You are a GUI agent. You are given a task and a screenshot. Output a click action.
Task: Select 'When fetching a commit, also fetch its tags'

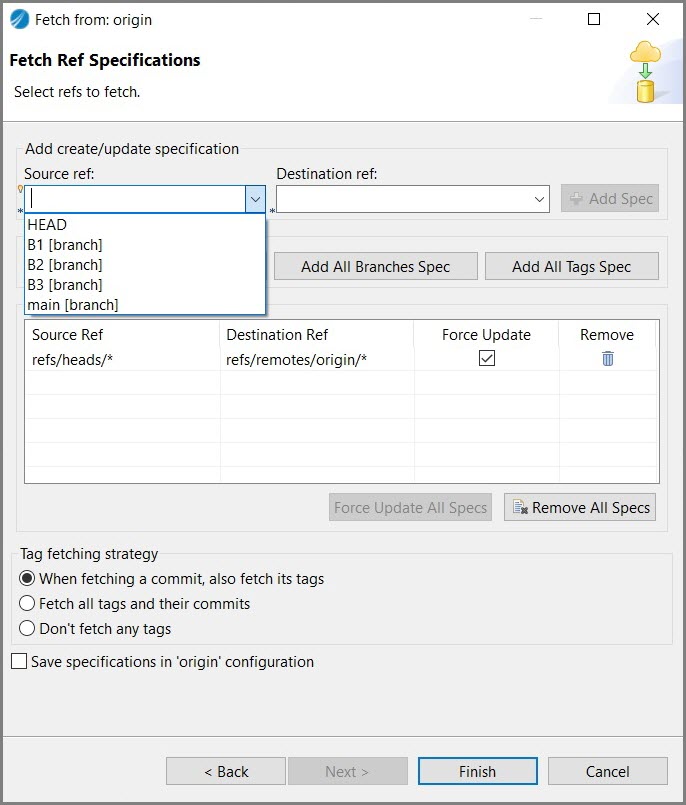coord(28,579)
